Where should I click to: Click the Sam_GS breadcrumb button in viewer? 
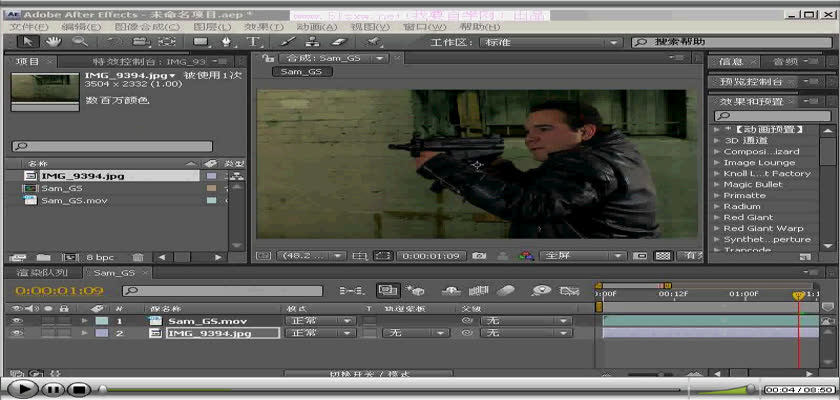point(303,72)
